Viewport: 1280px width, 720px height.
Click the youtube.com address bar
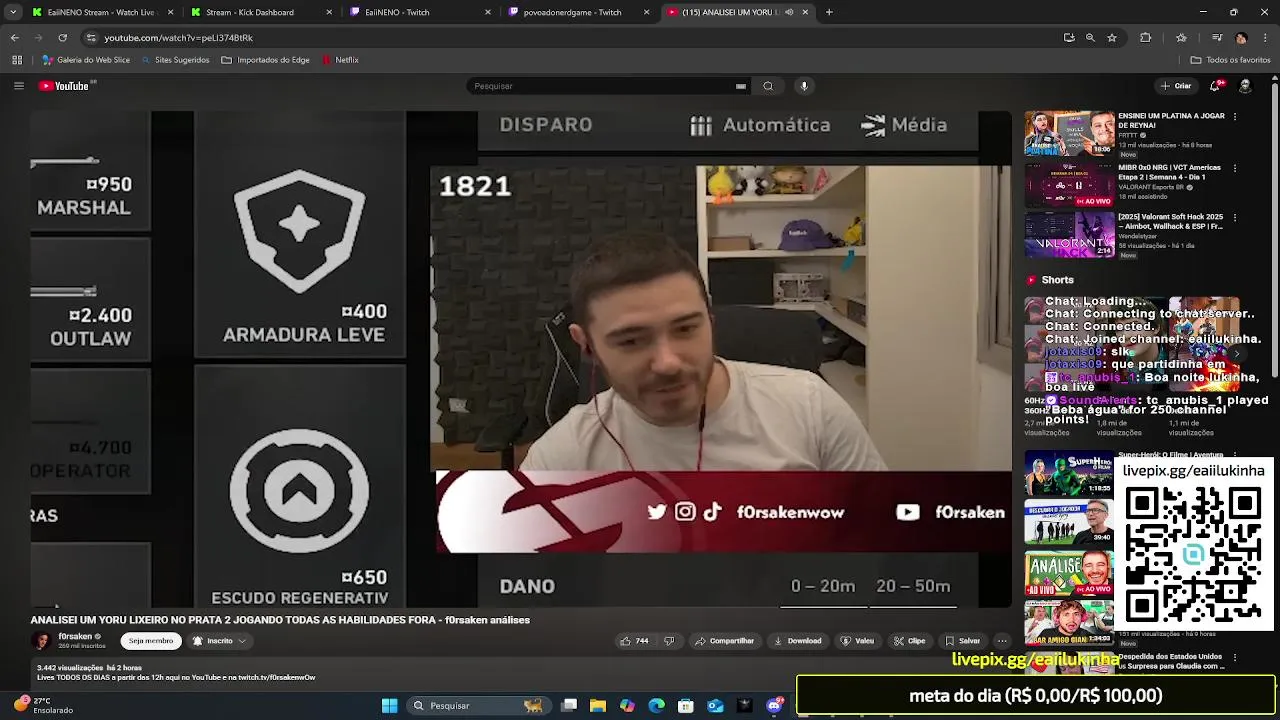(570, 38)
